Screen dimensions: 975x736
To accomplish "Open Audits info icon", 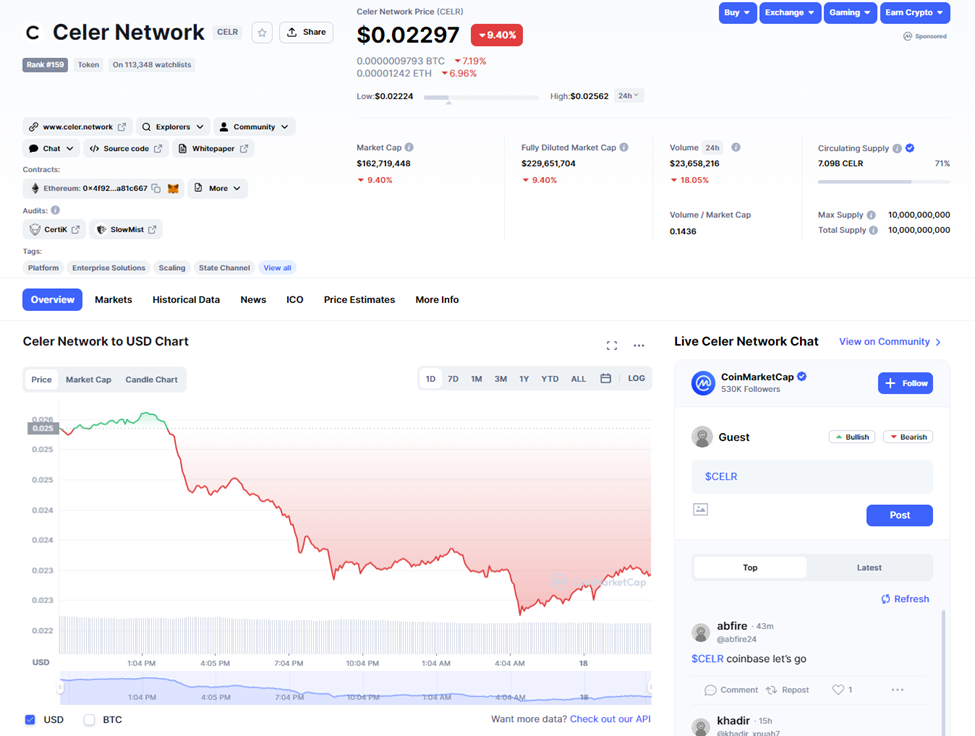I will [x=55, y=210].
